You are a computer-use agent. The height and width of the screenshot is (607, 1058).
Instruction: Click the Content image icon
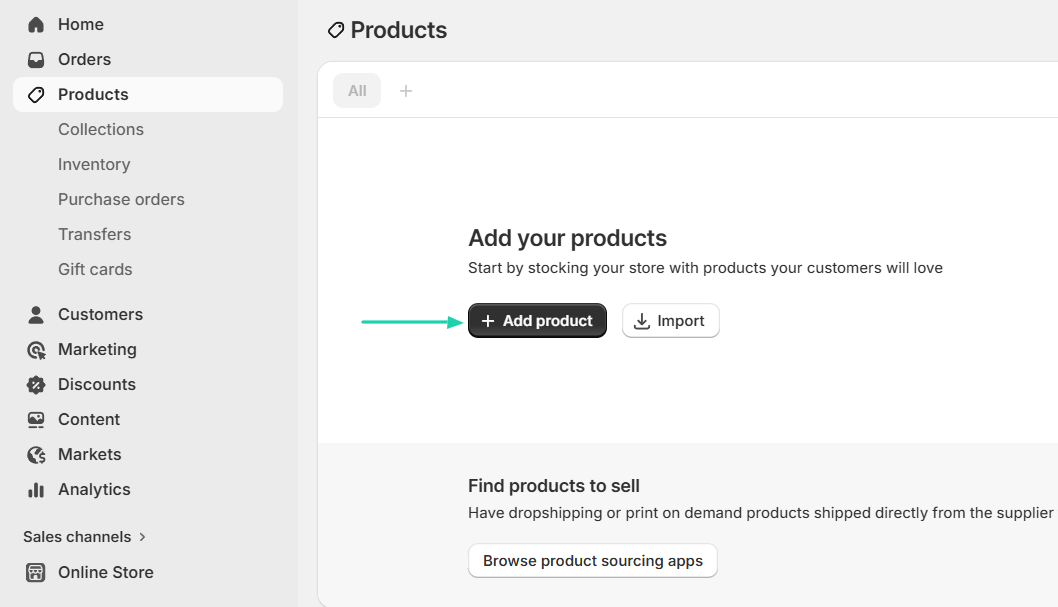tap(36, 419)
